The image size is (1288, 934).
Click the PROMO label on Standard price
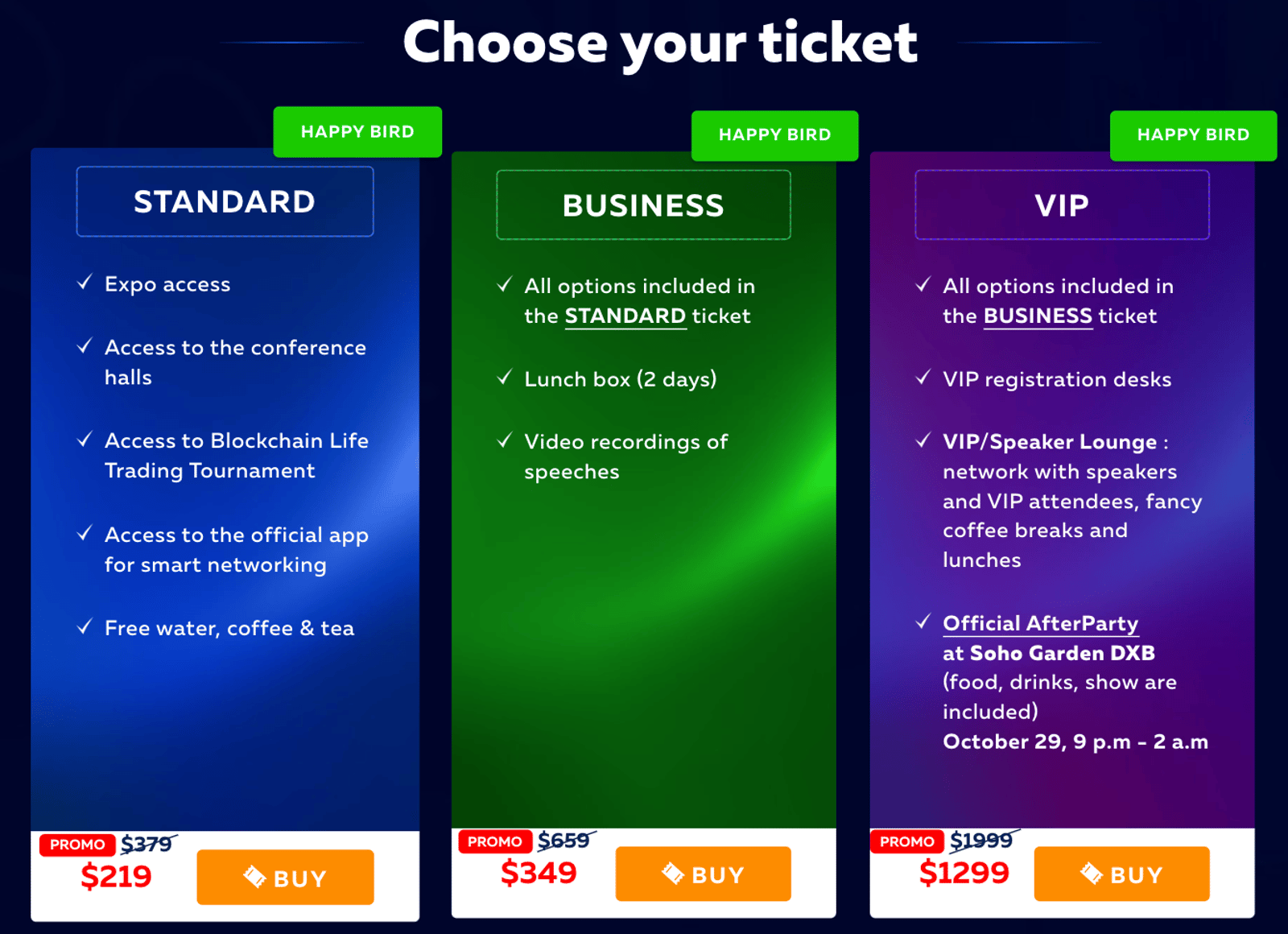coord(77,845)
